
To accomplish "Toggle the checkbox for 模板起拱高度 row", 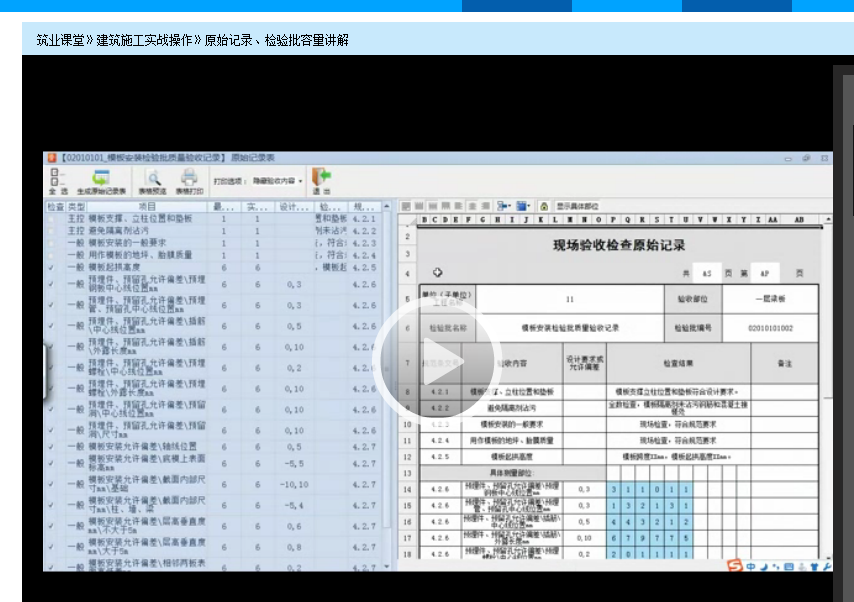I will pos(51,267).
